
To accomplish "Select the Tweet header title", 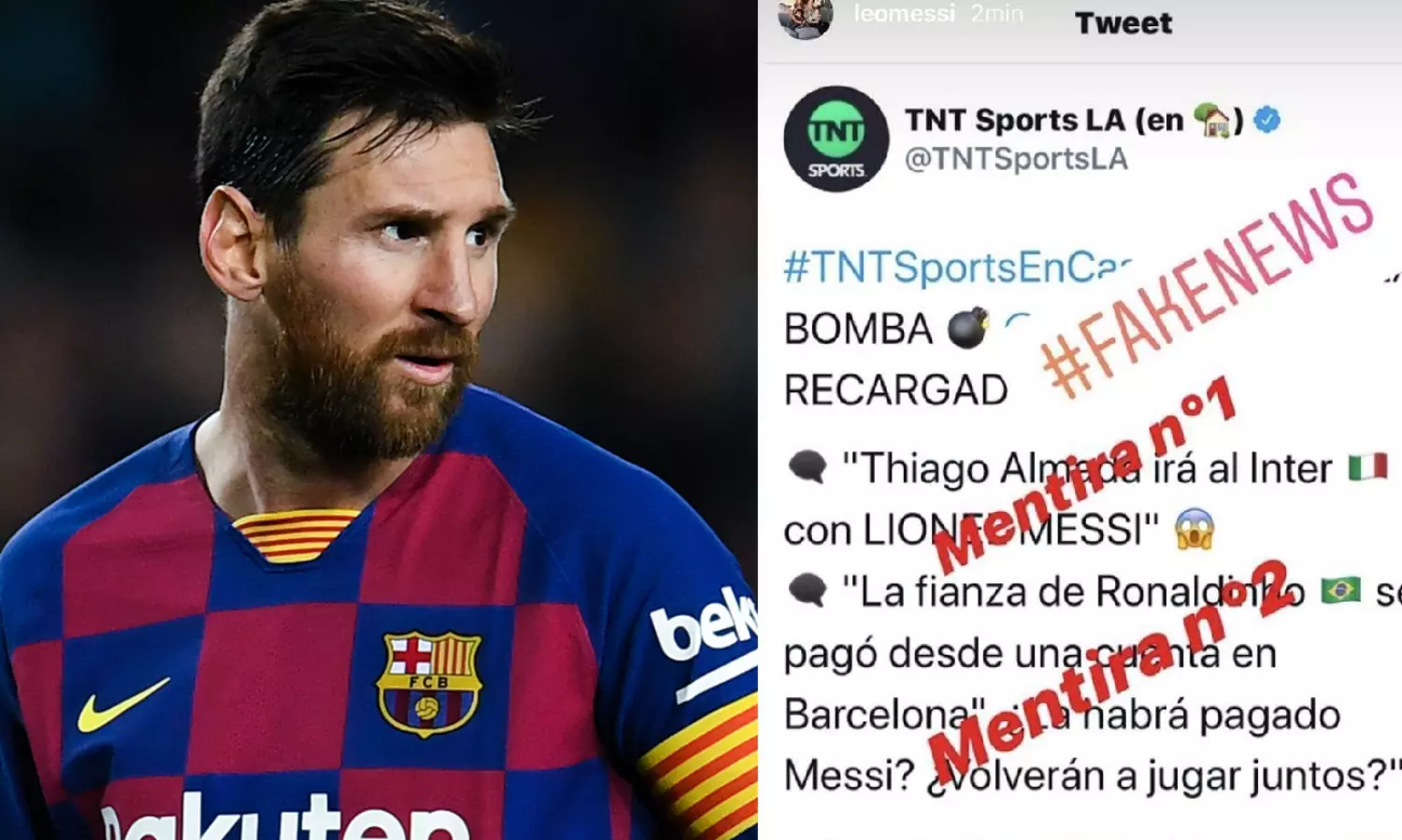I will [1123, 22].
